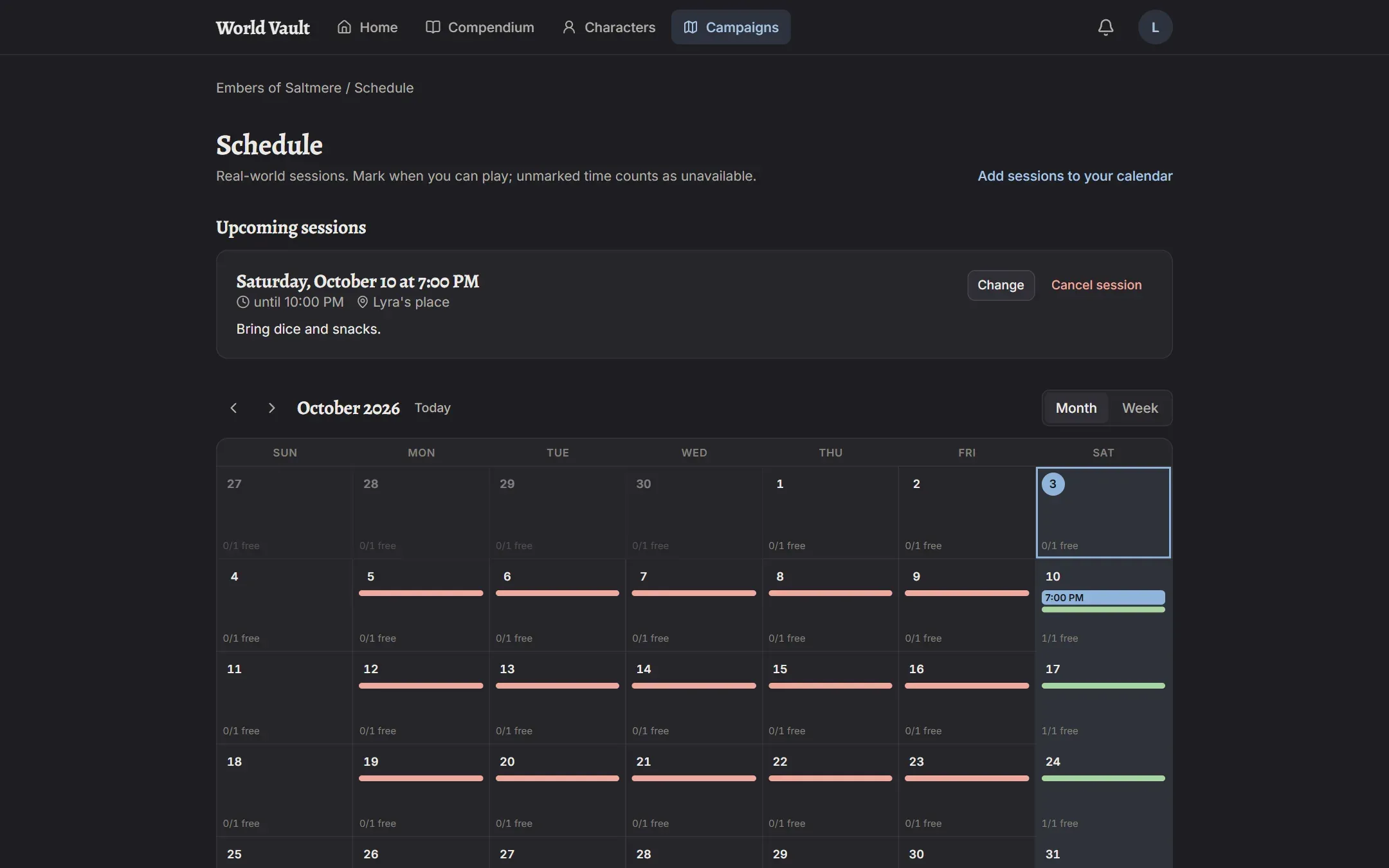Select the October 16 day cell

point(966,698)
